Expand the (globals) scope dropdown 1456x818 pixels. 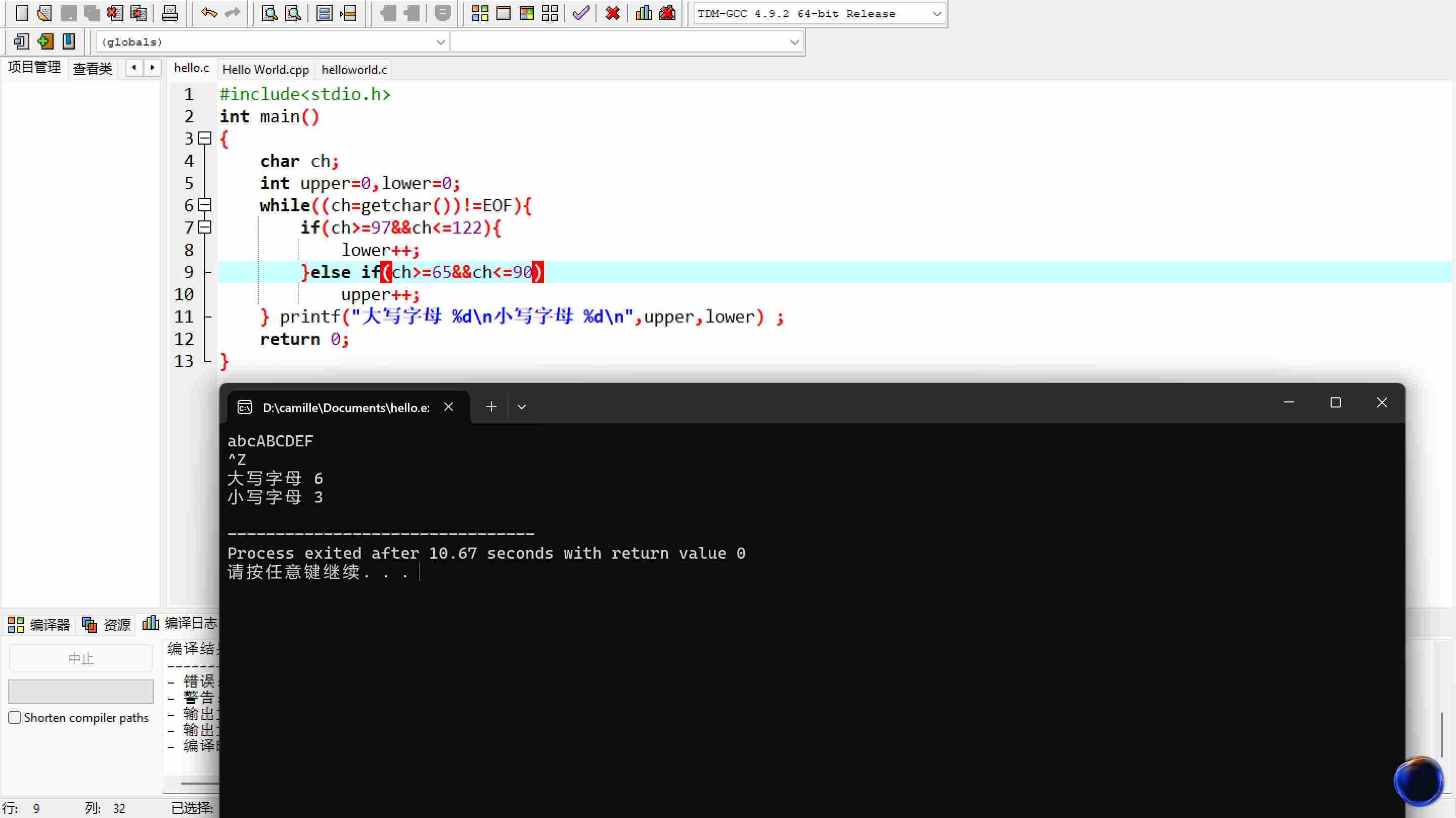click(440, 42)
